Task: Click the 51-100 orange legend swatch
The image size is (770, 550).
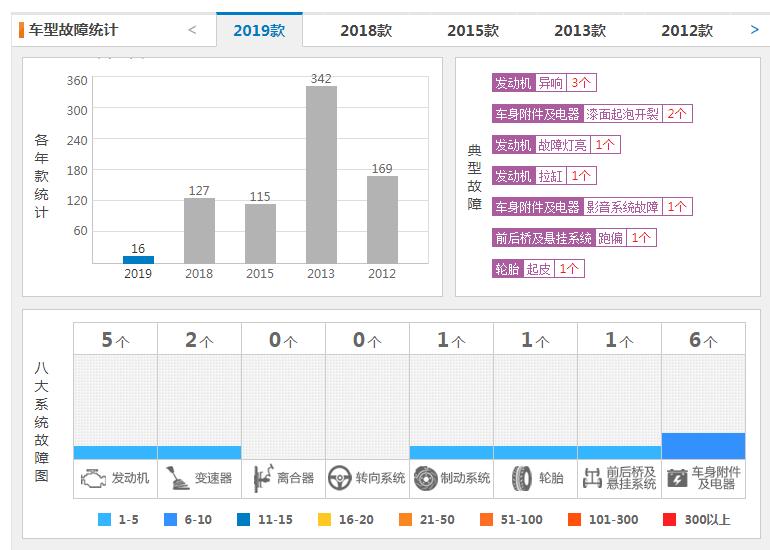Action: [486, 520]
